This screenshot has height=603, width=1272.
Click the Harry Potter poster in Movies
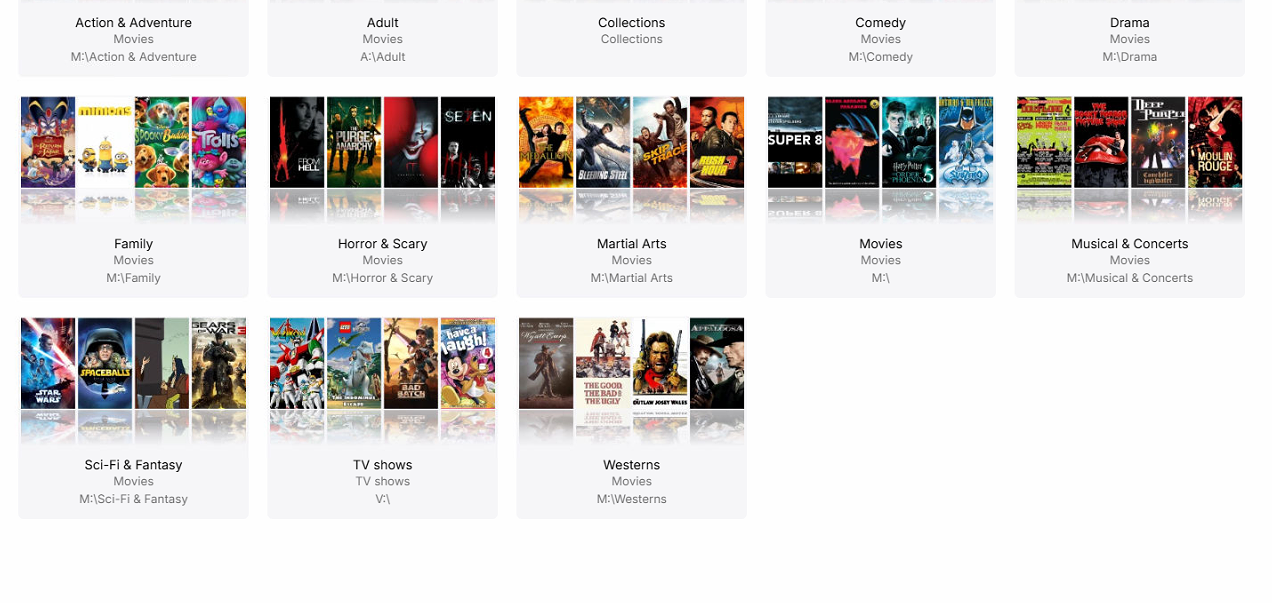click(909, 142)
